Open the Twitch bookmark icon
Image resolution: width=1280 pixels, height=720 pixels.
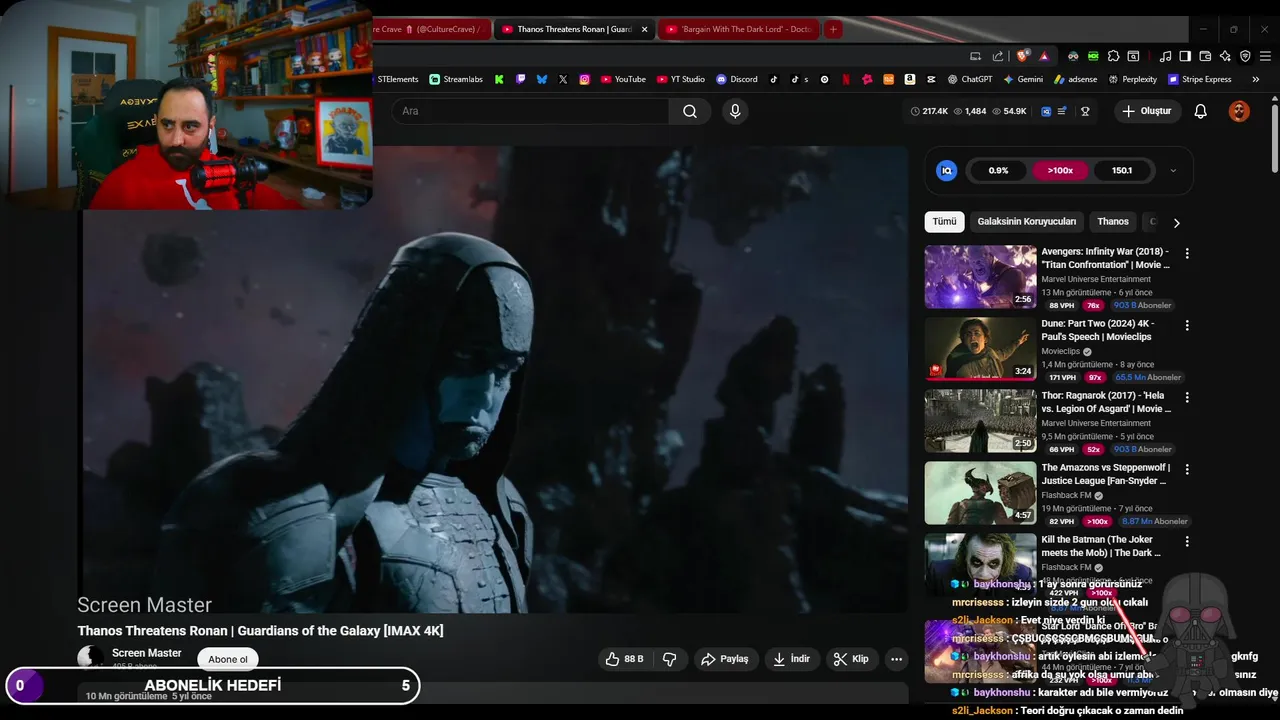pos(520,79)
